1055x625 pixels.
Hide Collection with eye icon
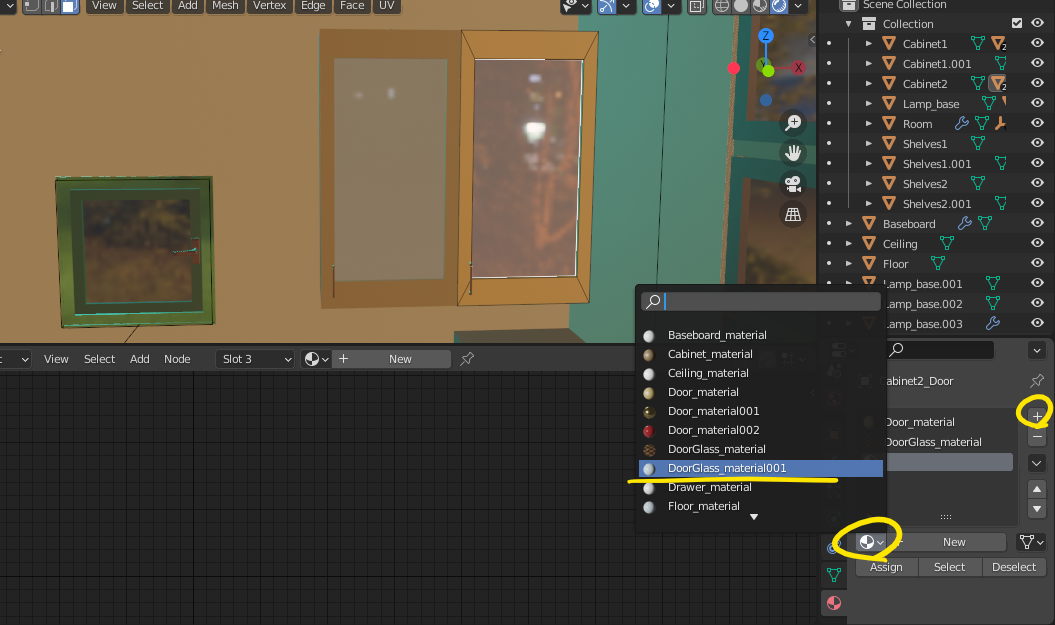1038,23
